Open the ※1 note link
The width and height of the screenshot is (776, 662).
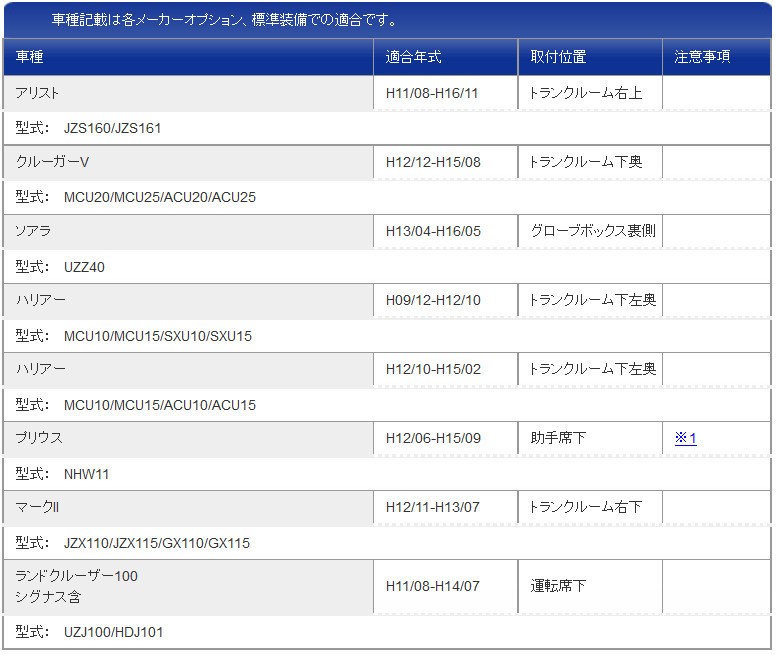685,438
